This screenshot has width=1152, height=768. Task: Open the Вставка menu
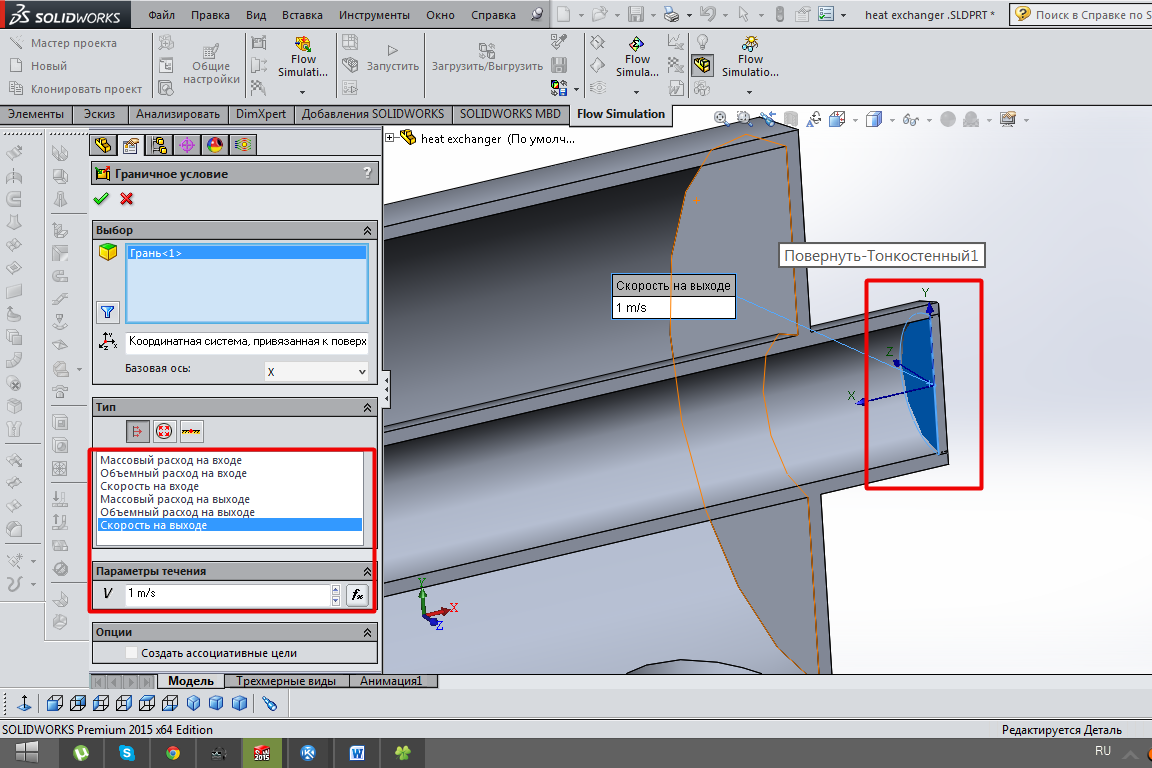tap(302, 15)
